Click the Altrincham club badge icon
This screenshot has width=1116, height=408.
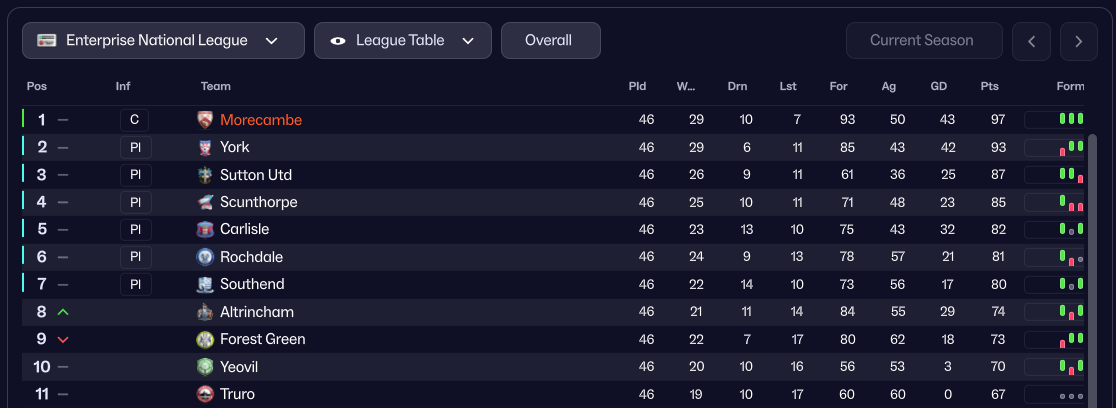pyautogui.click(x=205, y=312)
